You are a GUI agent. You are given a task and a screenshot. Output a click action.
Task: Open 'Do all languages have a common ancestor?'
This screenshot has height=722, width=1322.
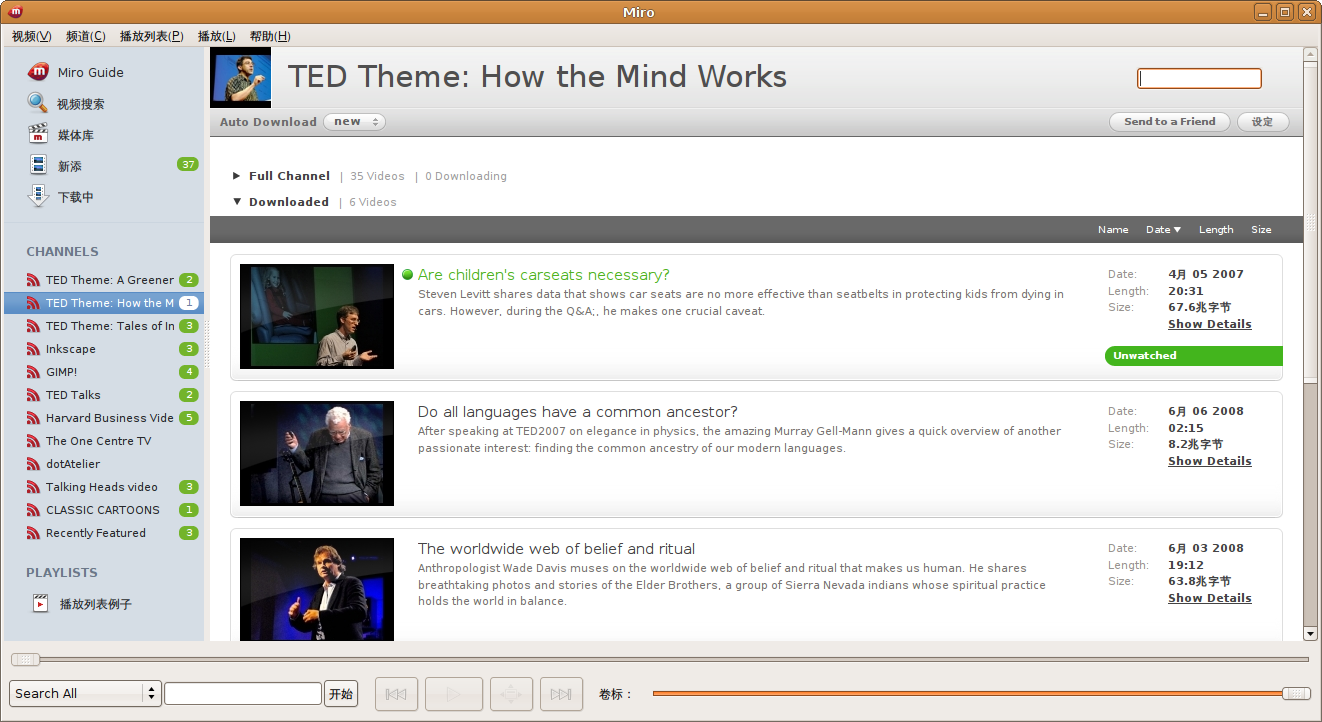tap(578, 412)
